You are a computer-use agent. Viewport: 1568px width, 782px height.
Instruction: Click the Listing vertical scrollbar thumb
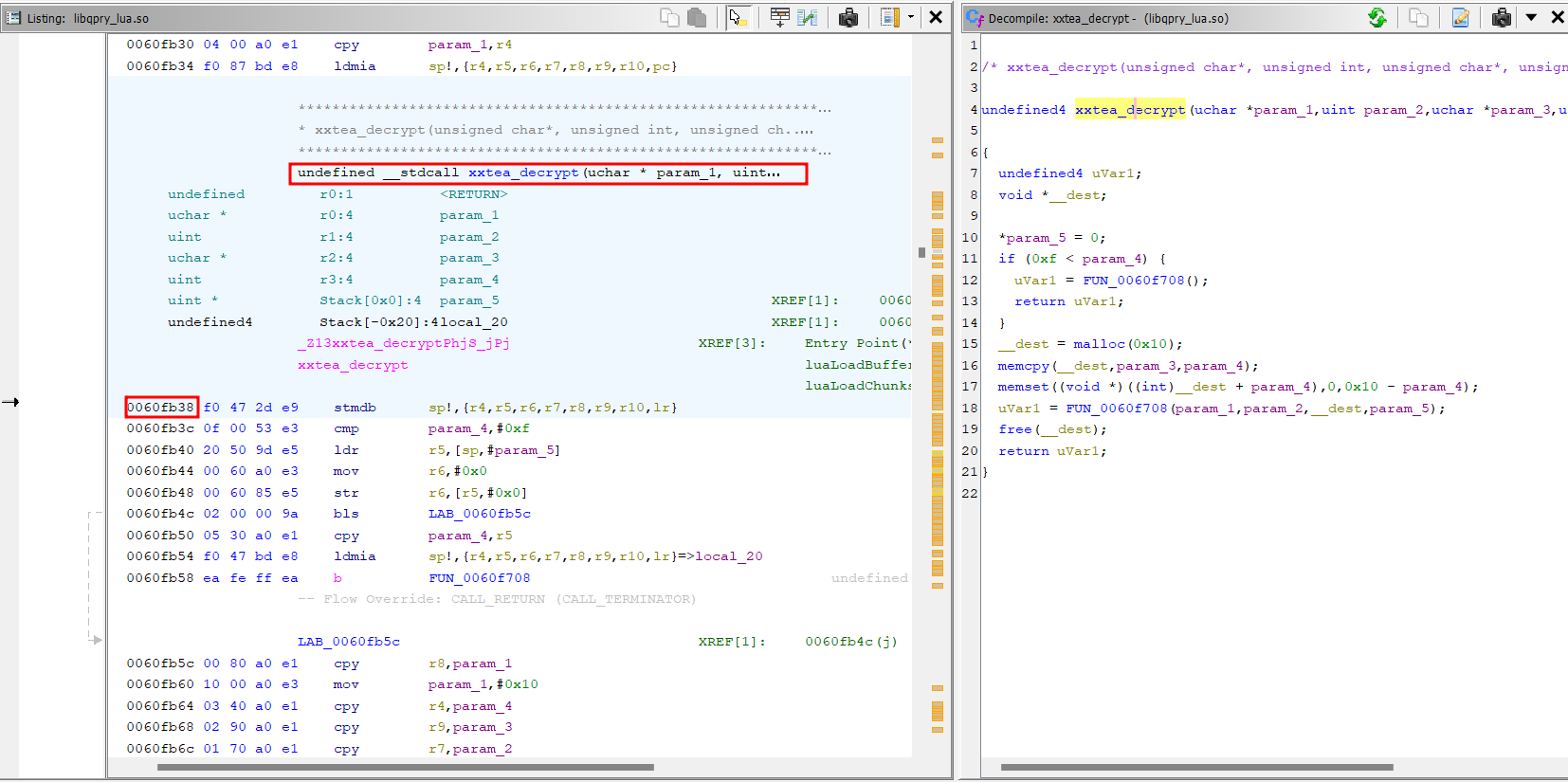(x=921, y=252)
